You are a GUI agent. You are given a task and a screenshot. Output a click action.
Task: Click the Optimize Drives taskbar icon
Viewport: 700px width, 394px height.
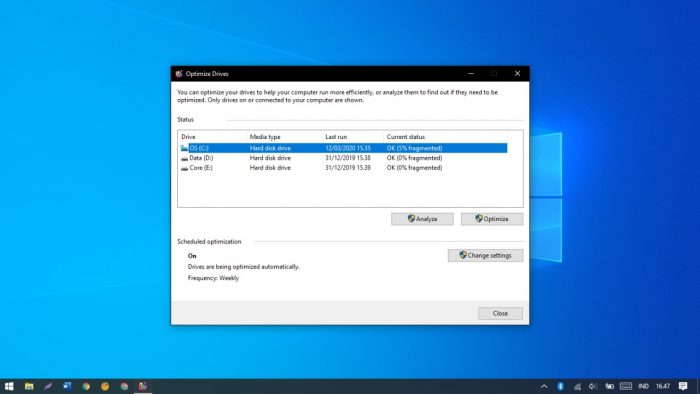point(143,386)
